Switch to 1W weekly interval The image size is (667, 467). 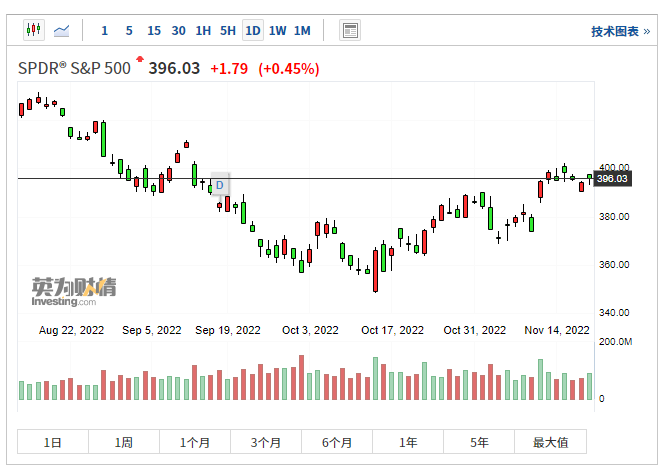coord(277,31)
